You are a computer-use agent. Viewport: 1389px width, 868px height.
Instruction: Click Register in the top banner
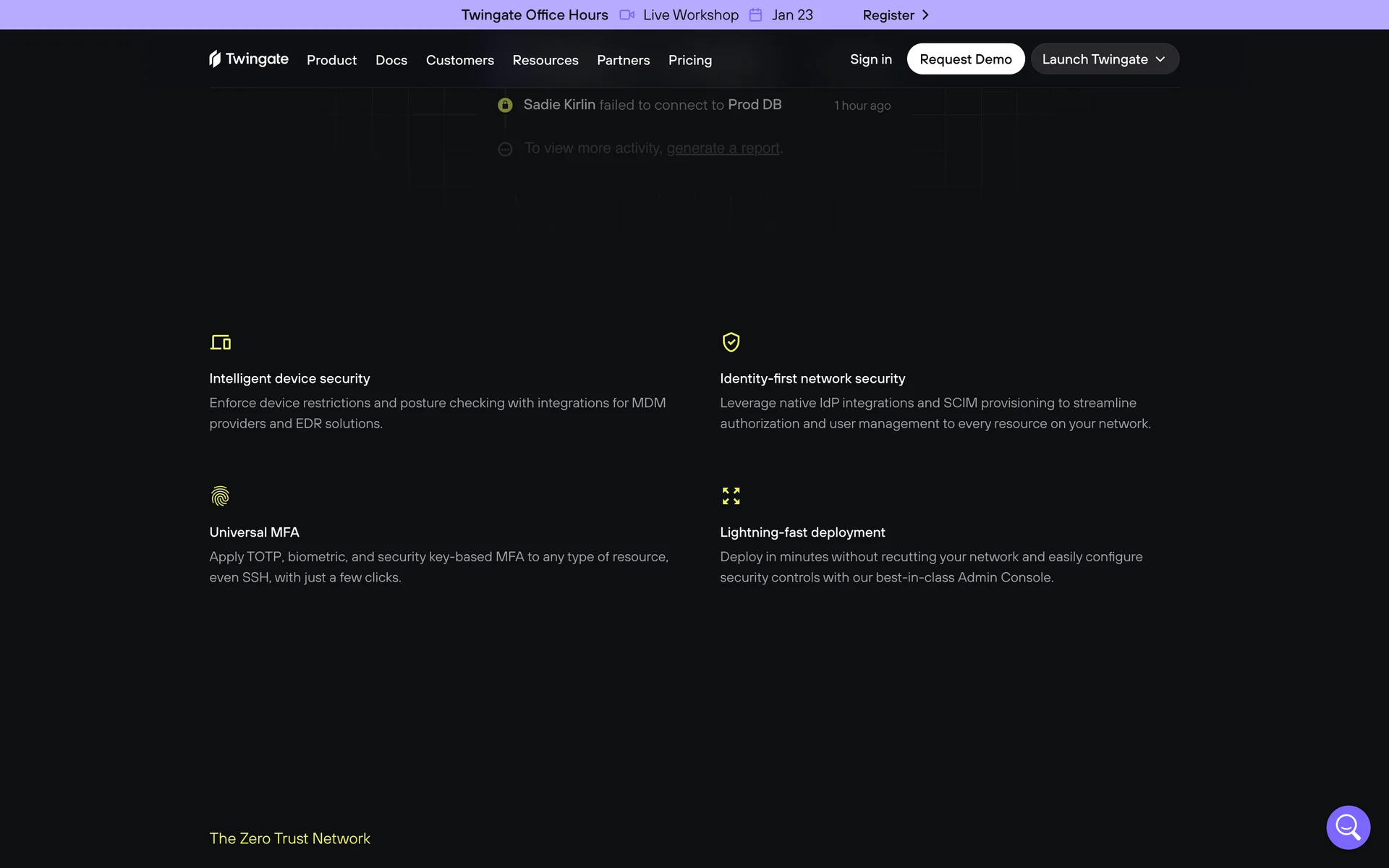coord(895,15)
